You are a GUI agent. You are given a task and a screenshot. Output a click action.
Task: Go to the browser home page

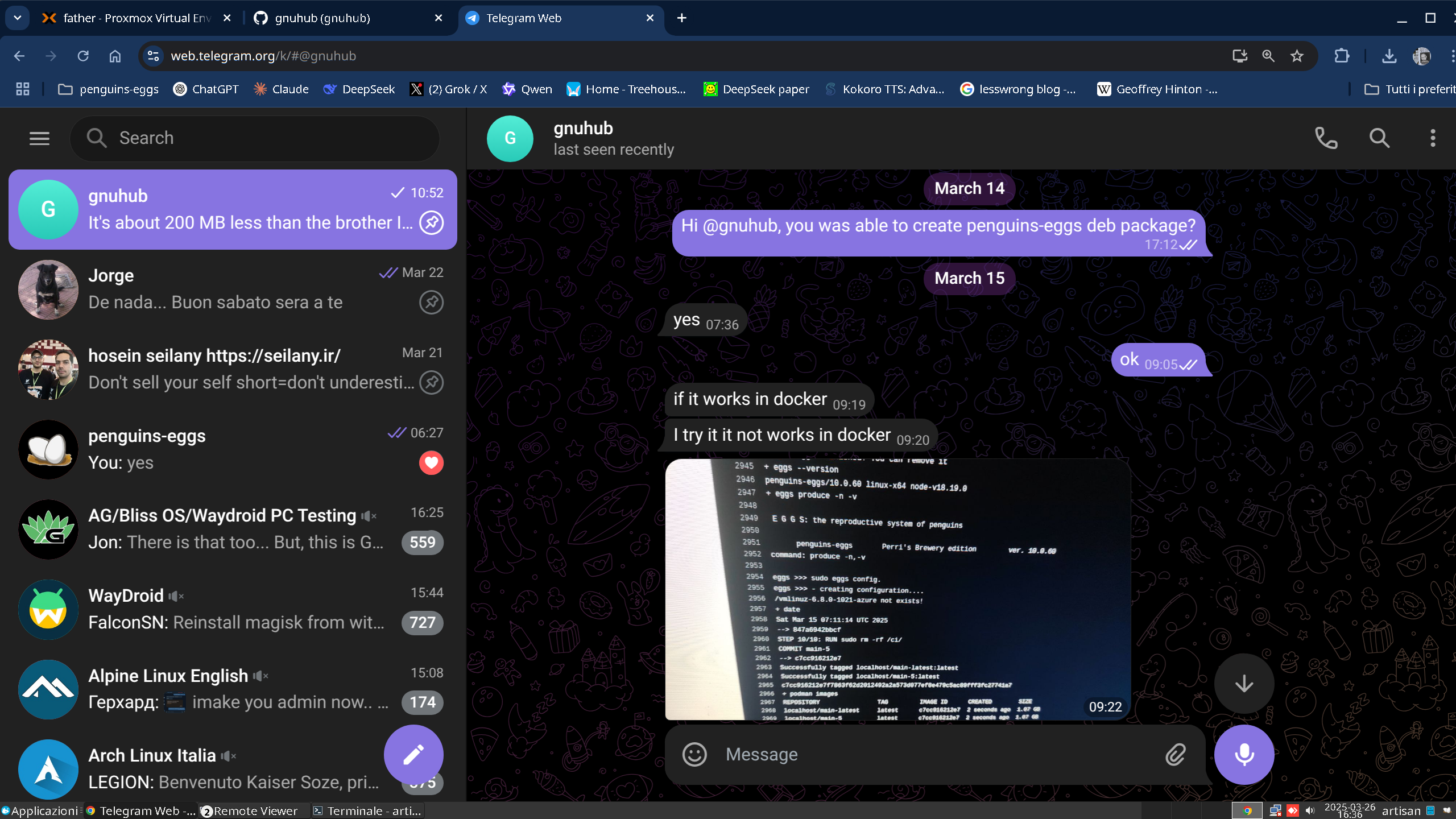coord(115,56)
